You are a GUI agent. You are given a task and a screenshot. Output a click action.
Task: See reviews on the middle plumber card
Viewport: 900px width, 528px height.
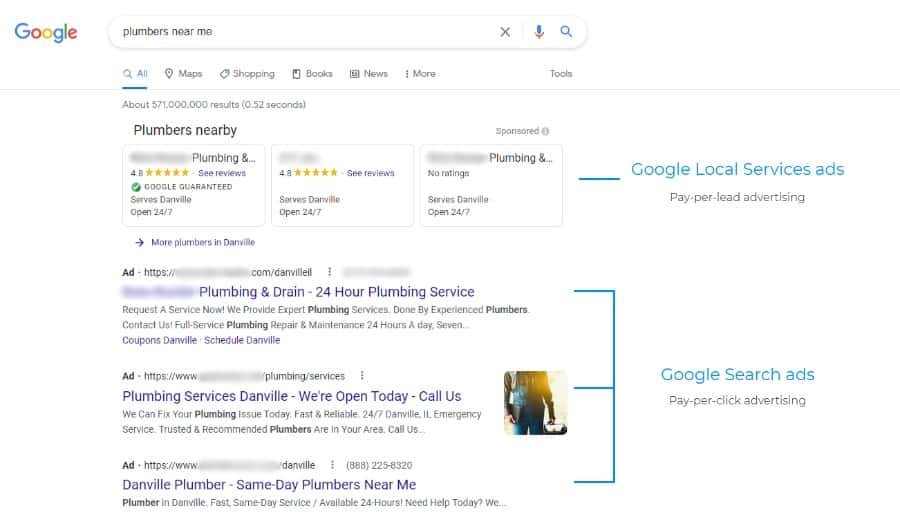point(370,173)
